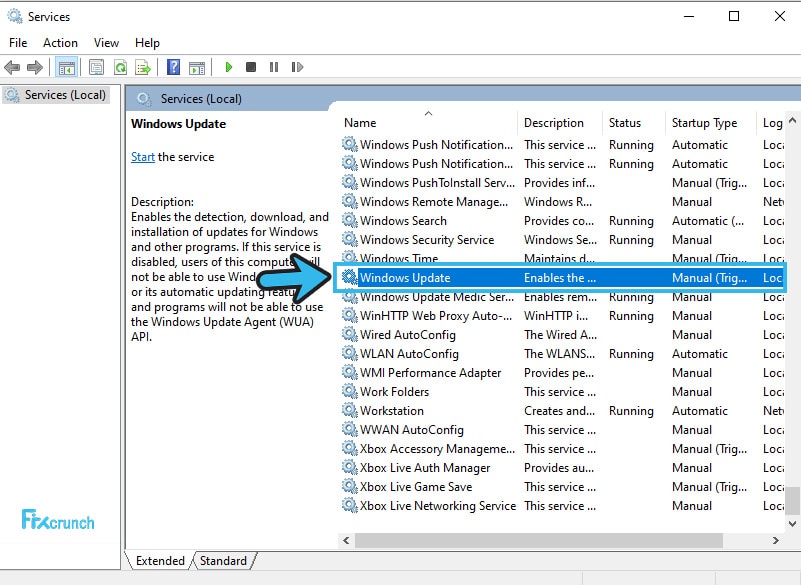Open the Help menu
Viewport: 801px width, 585px height.
click(x=147, y=43)
